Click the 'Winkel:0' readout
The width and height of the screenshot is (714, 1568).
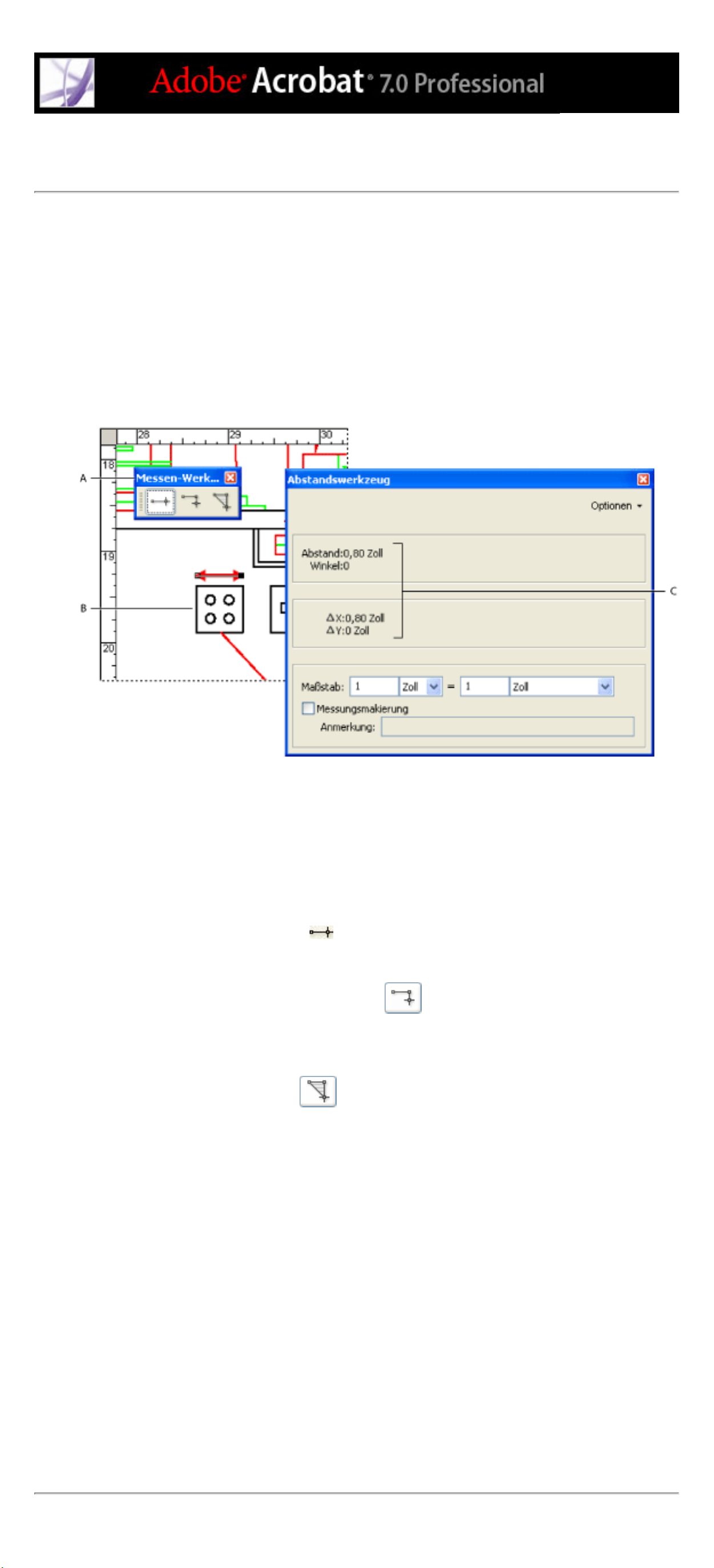(329, 566)
